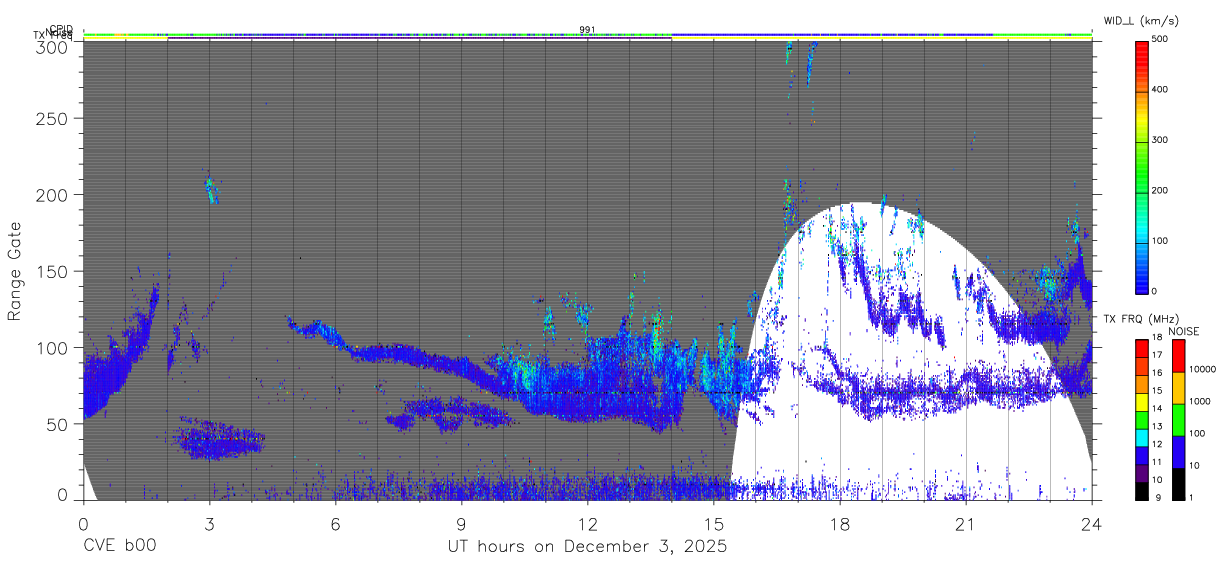This screenshot has width=1228, height=567.
Task: Click the 15 tick on UT hours axis
Action: pyautogui.click(x=714, y=523)
